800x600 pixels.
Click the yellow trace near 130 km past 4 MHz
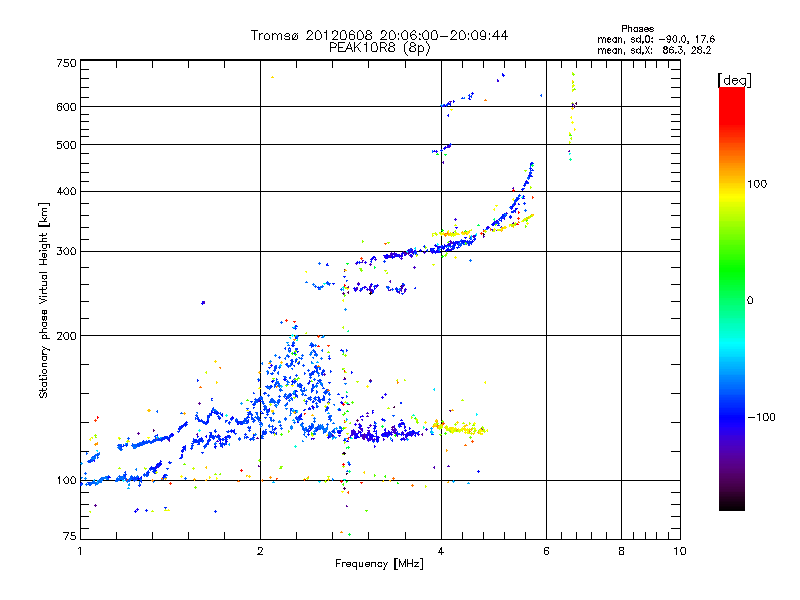pyautogui.click(x=459, y=428)
